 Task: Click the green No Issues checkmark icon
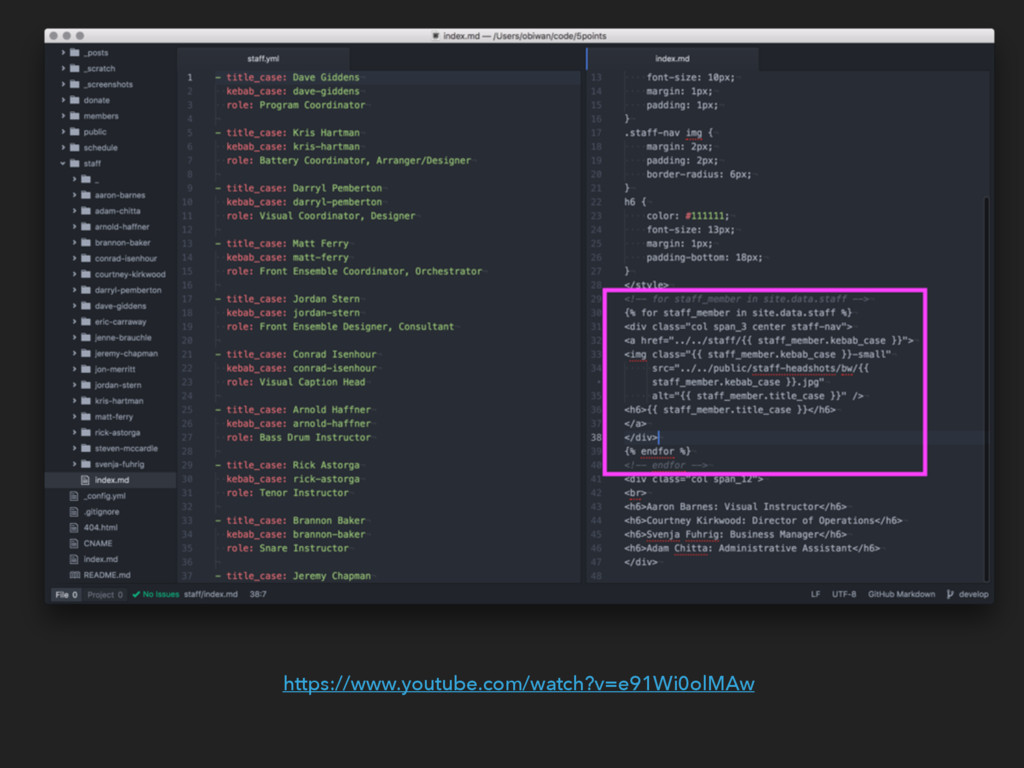(136, 594)
